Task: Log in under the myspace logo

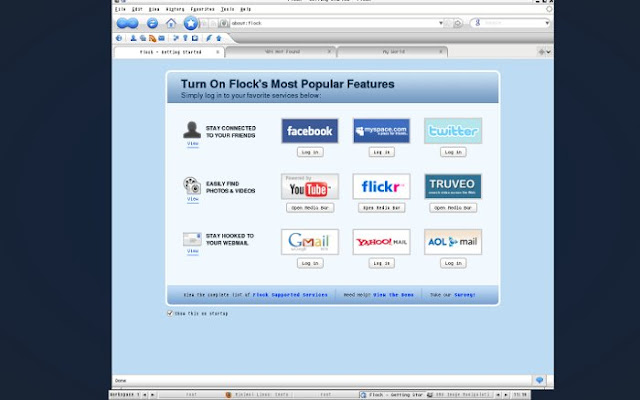Action: (382, 152)
